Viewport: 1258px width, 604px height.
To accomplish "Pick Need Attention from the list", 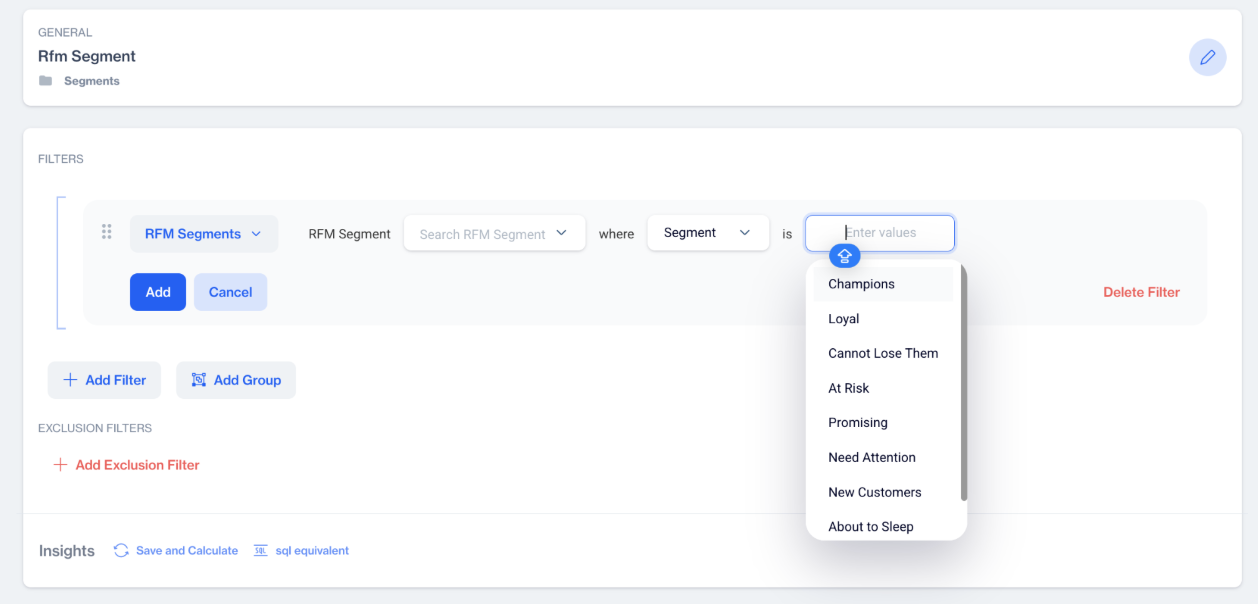I will [884, 457].
